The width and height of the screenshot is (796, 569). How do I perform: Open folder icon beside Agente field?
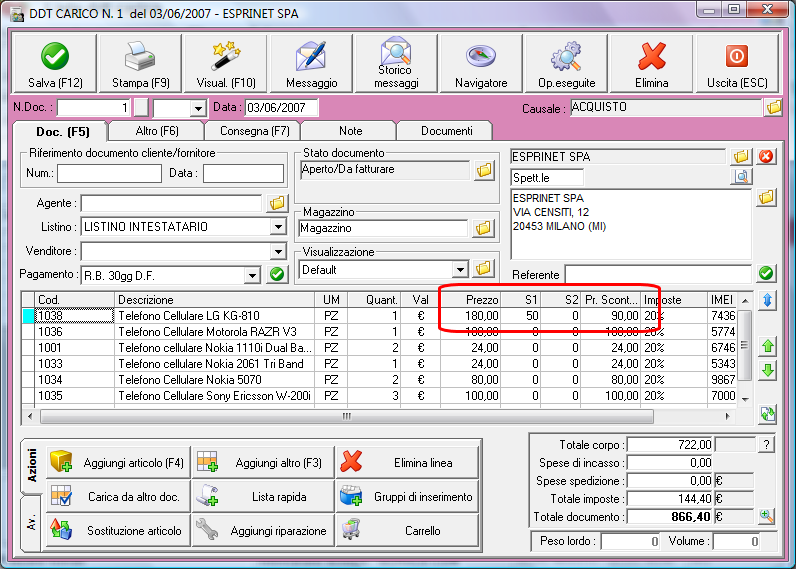(277, 203)
